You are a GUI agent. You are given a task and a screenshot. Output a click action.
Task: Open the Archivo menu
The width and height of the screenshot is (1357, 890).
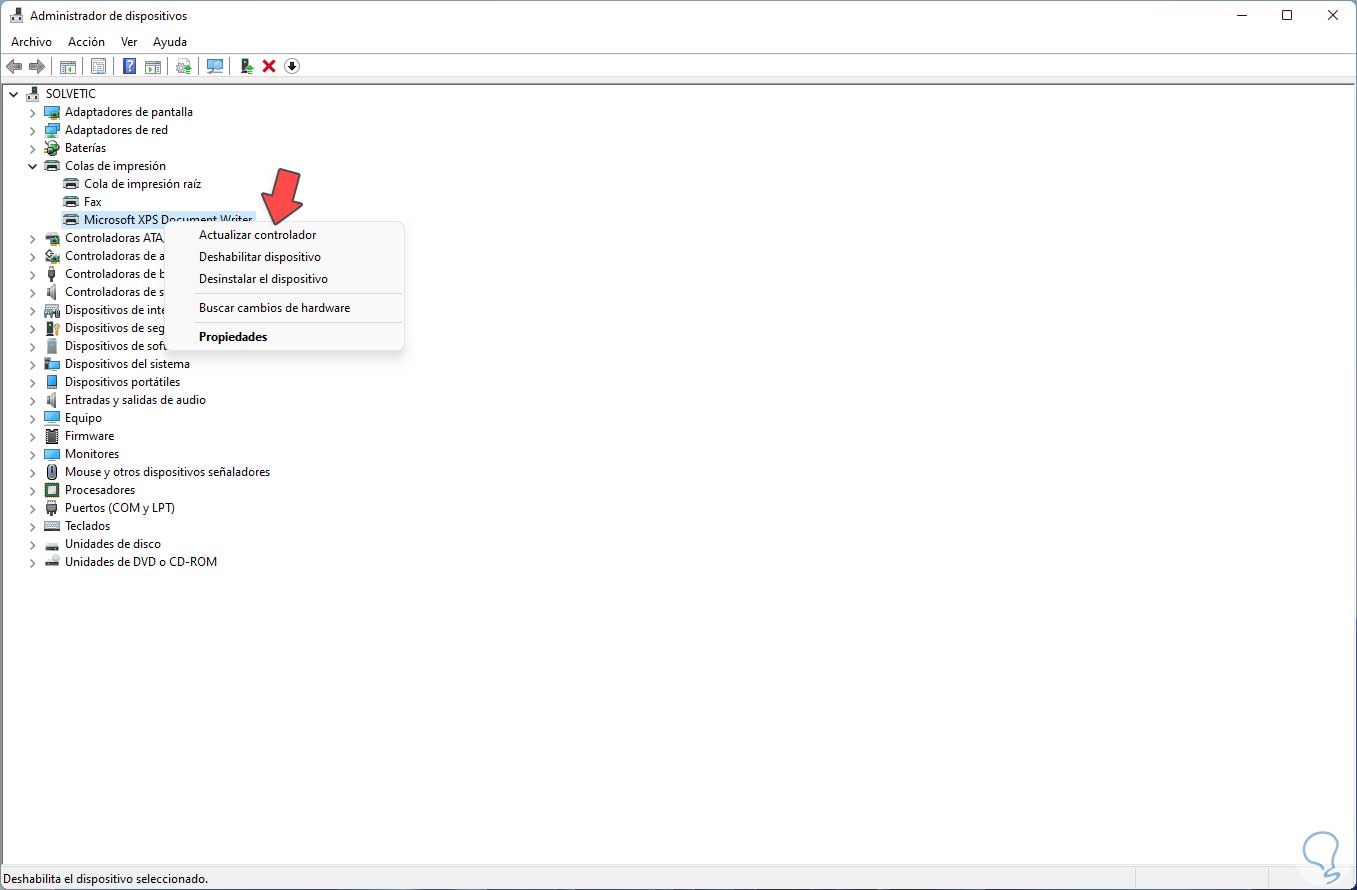tap(31, 42)
